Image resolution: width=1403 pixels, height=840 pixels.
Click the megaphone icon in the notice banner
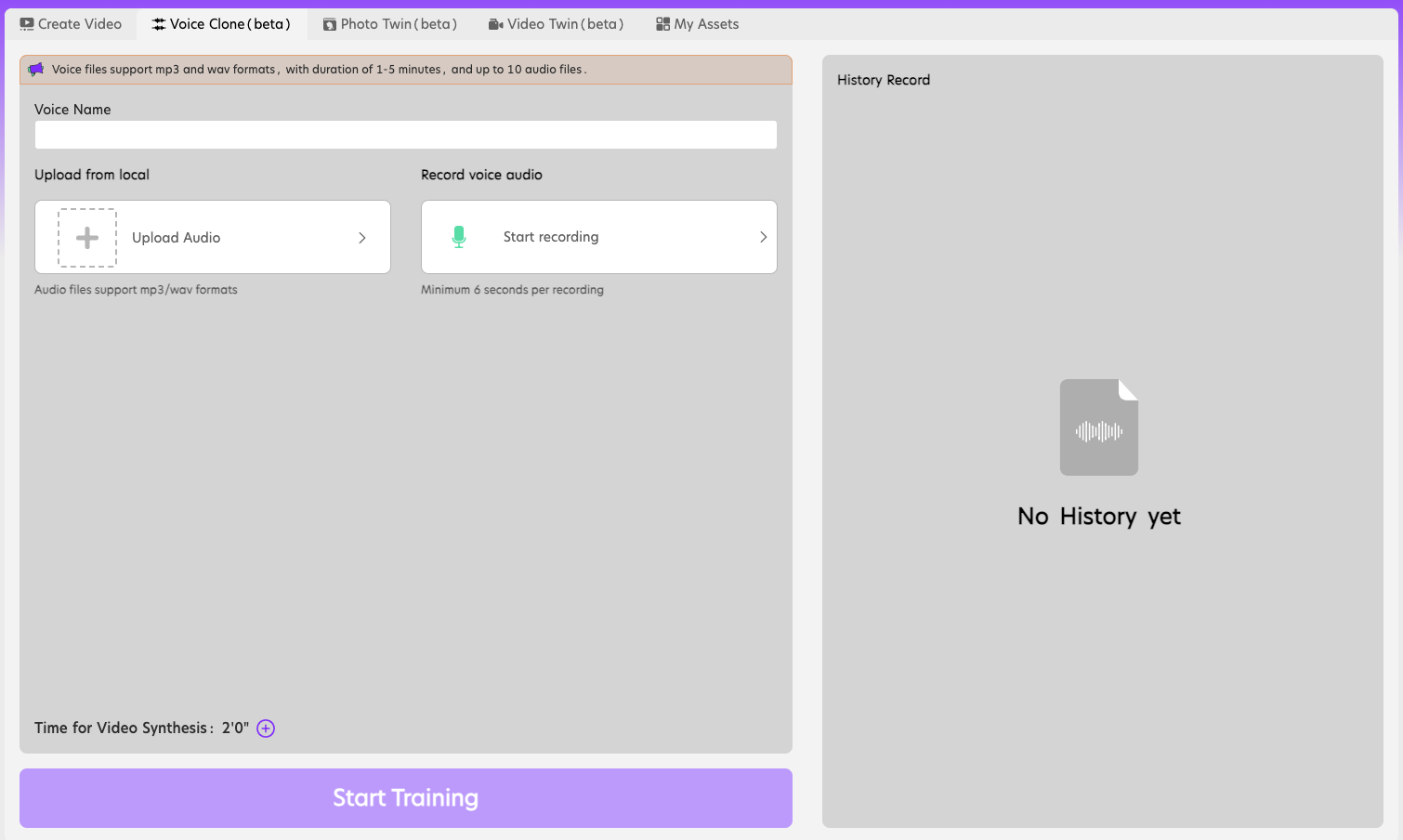click(x=36, y=70)
